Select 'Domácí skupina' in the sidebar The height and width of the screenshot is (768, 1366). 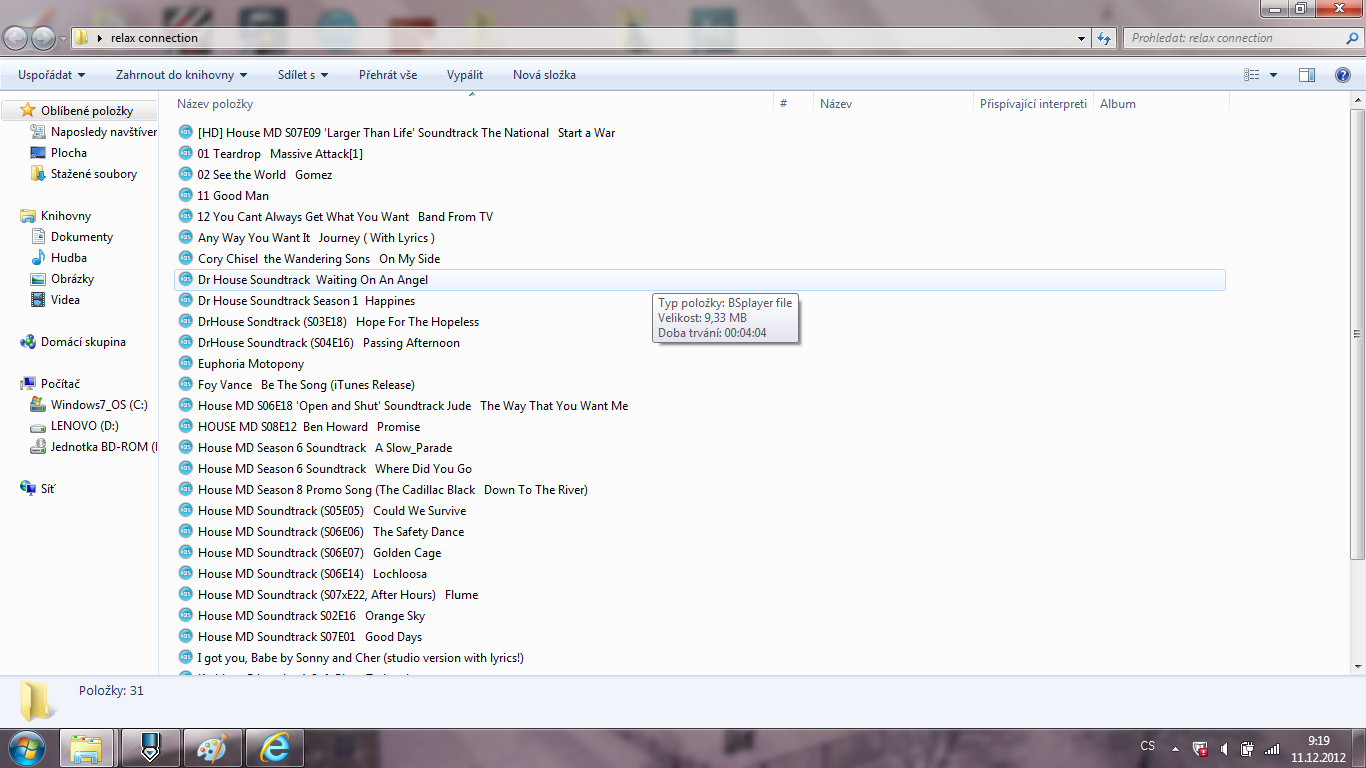[73, 342]
